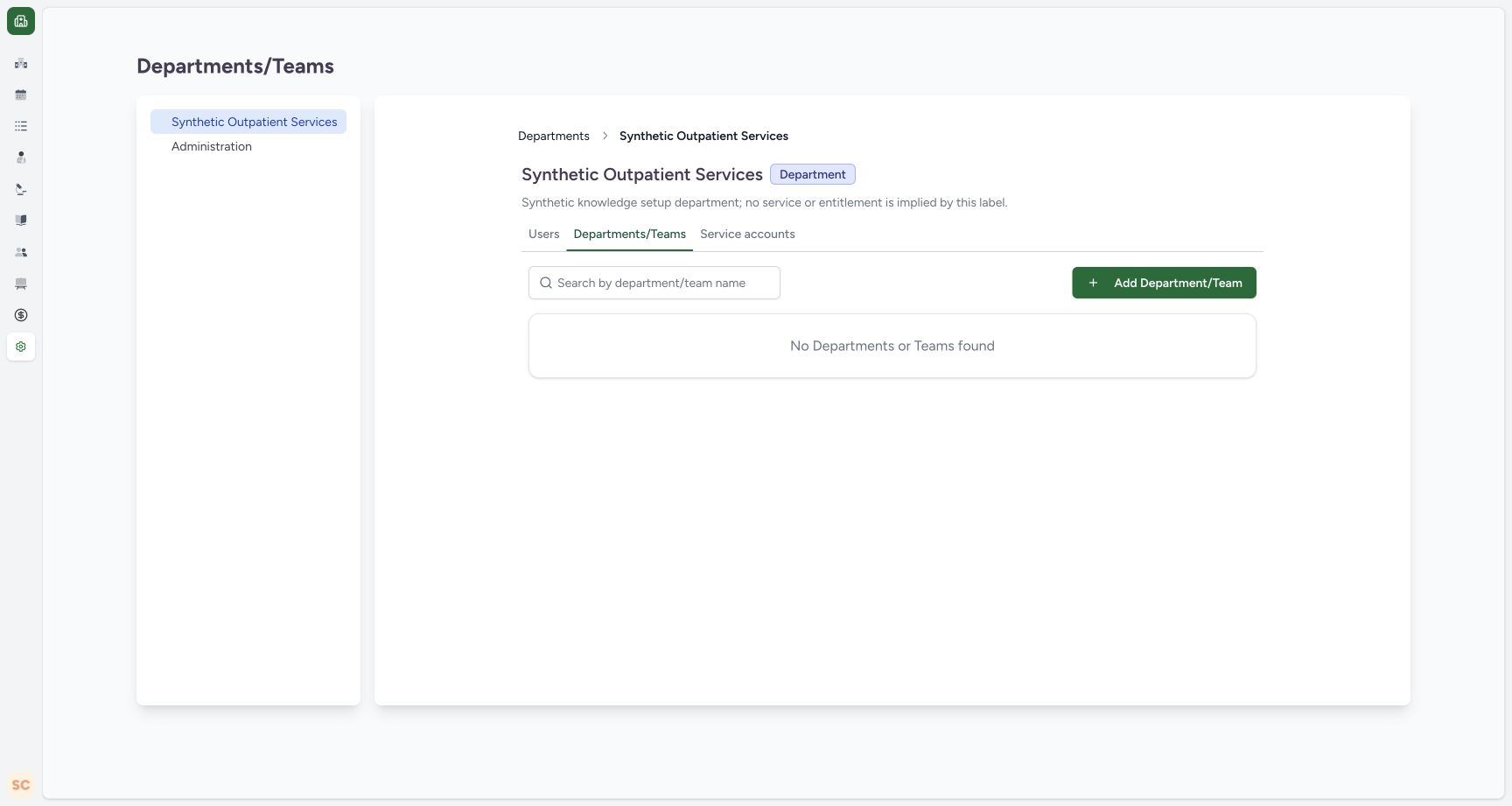Open the doctor/patient icon in sidebar
The width and height of the screenshot is (1512, 806).
click(21, 158)
